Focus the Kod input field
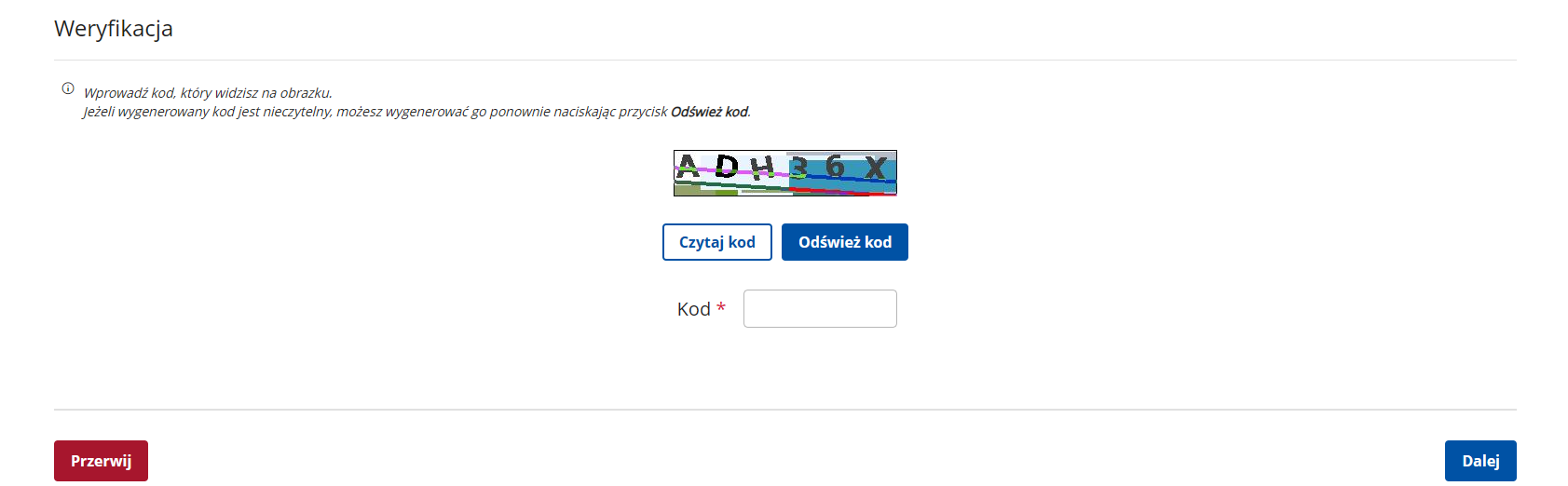This screenshot has height=486, width=1568. [x=820, y=308]
